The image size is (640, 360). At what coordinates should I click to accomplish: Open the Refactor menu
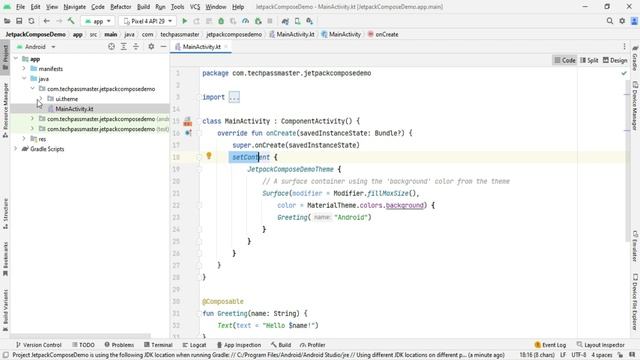point(121,7)
